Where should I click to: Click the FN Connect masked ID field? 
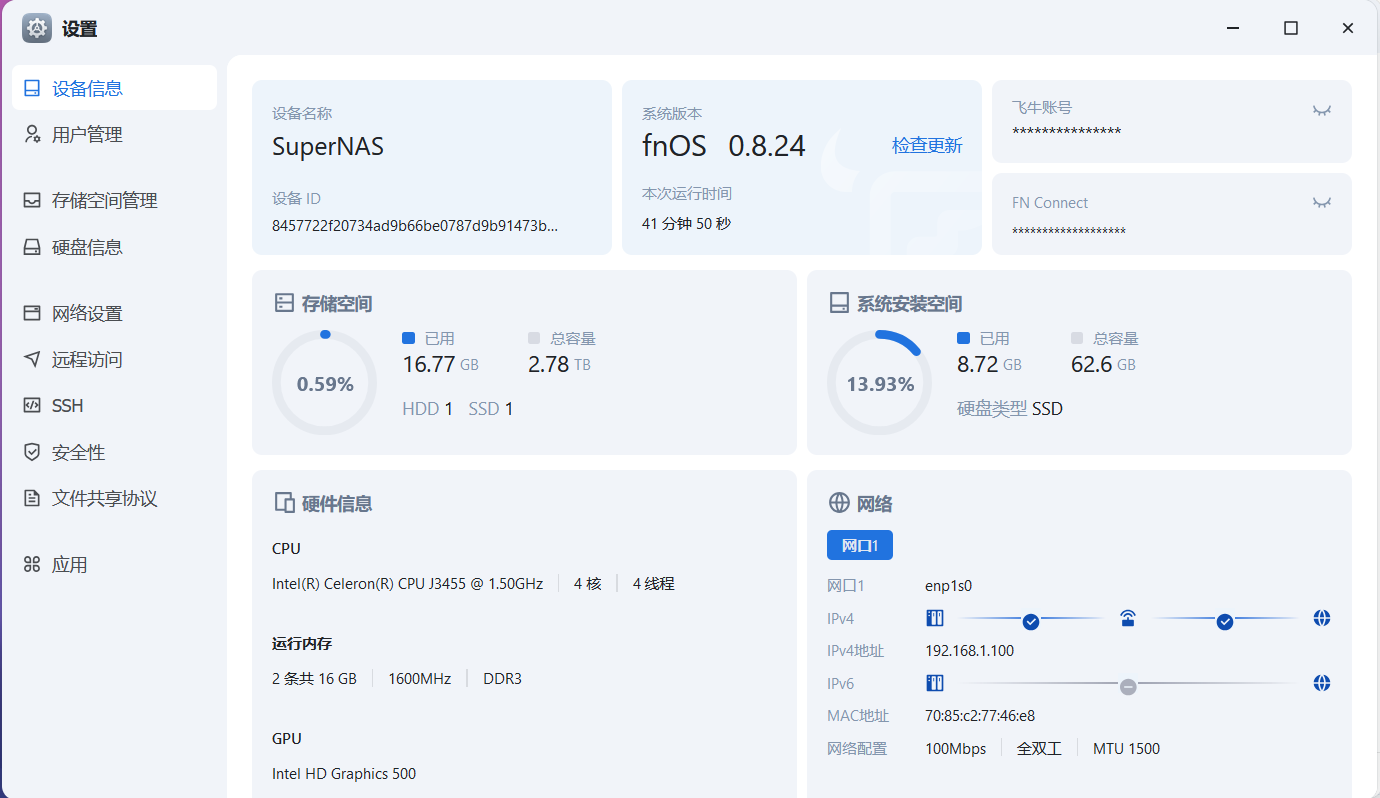point(1069,232)
